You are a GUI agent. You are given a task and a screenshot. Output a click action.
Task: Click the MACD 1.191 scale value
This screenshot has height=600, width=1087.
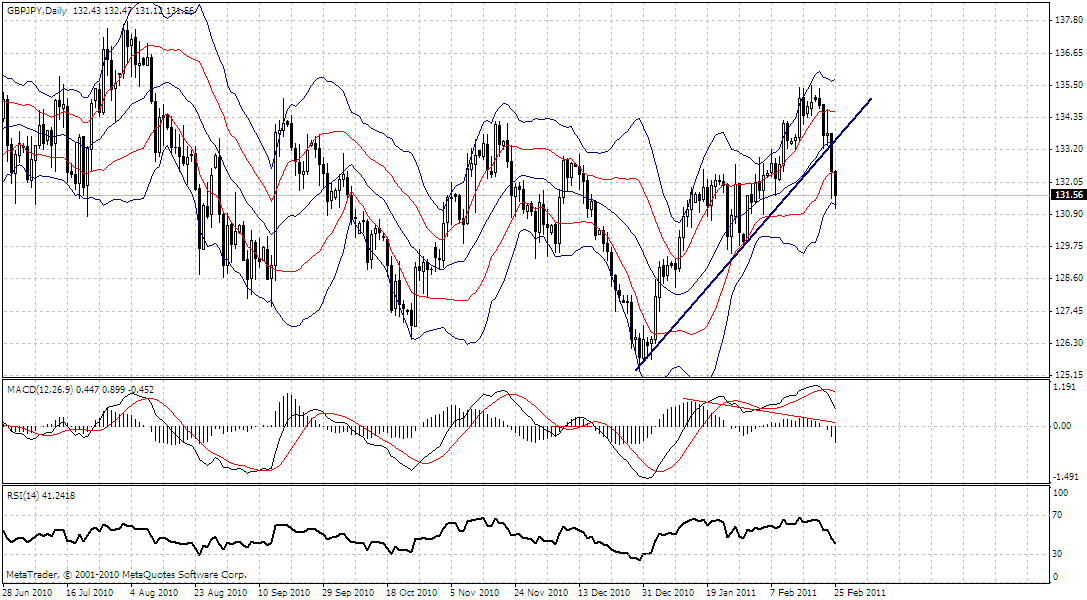1066,387
